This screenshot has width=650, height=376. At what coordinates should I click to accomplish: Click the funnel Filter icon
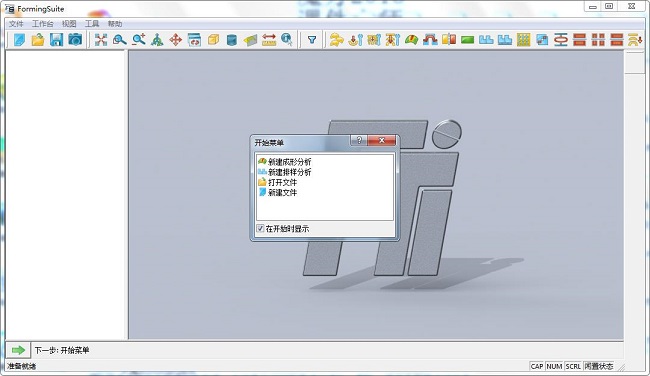pyautogui.click(x=312, y=40)
